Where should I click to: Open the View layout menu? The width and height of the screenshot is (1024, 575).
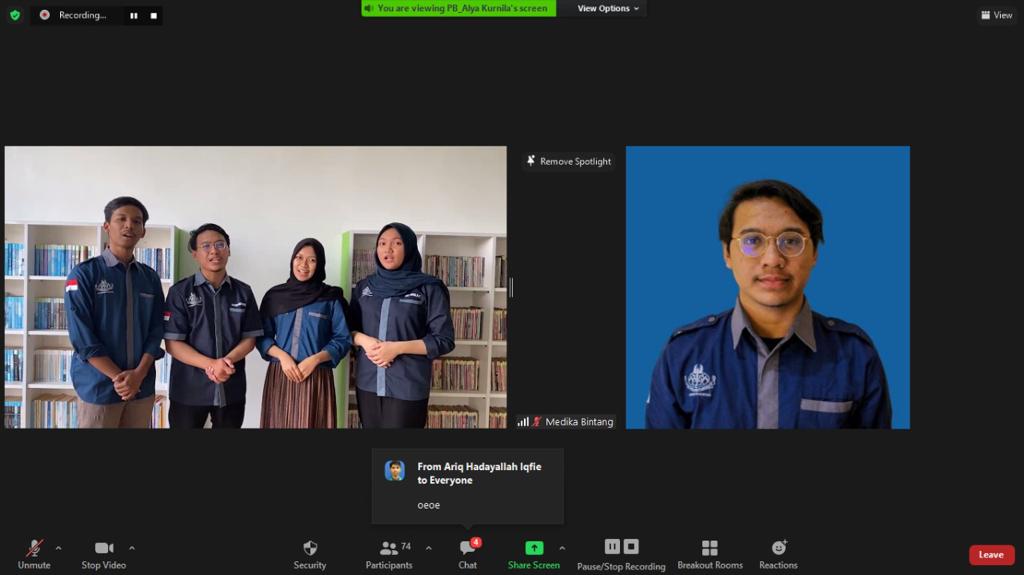[997, 15]
